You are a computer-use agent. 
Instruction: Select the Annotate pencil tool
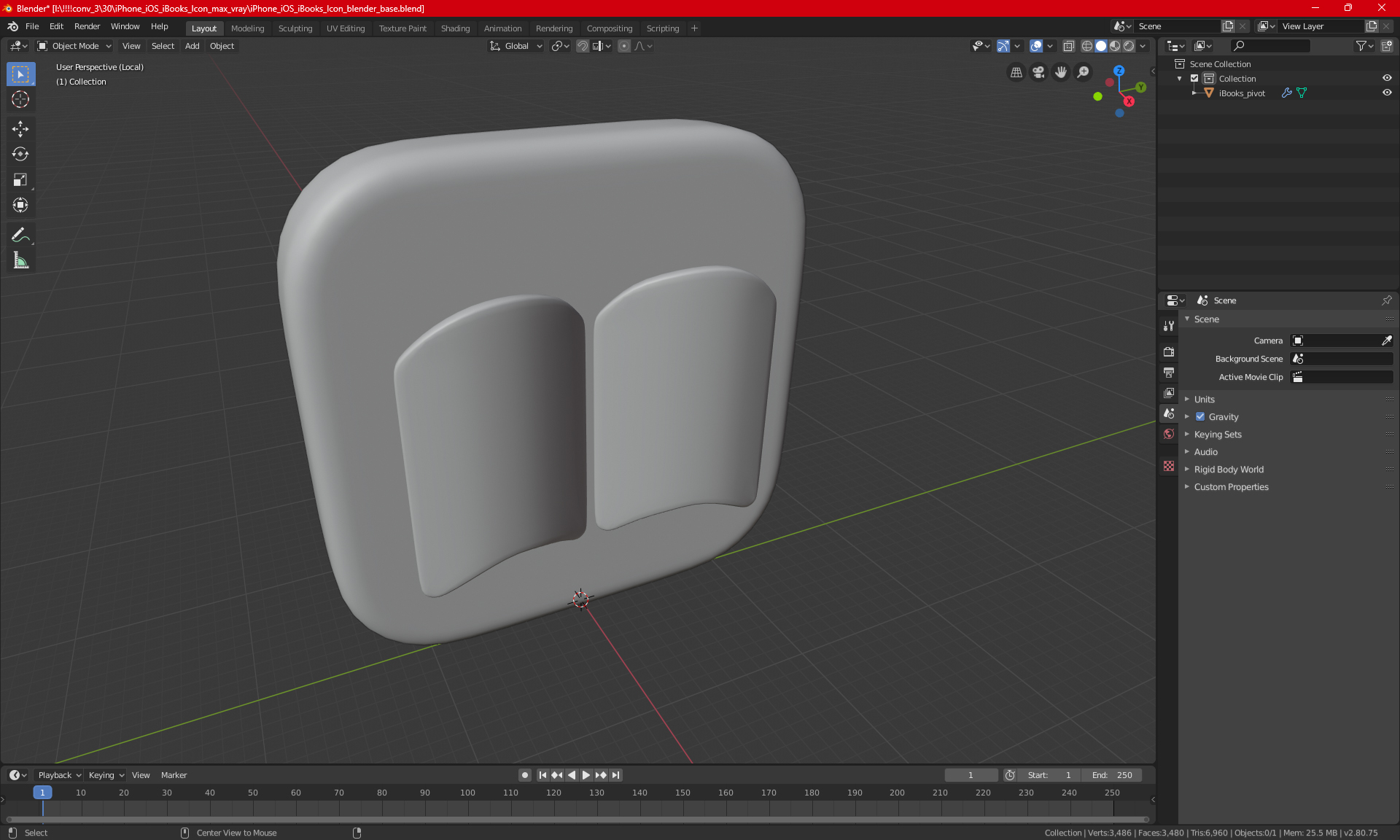(20, 235)
